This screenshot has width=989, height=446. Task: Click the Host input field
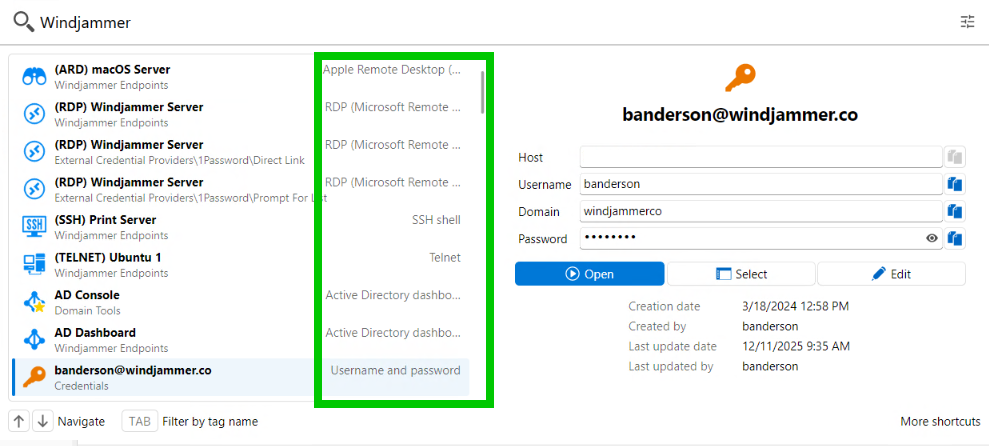pyautogui.click(x=761, y=157)
